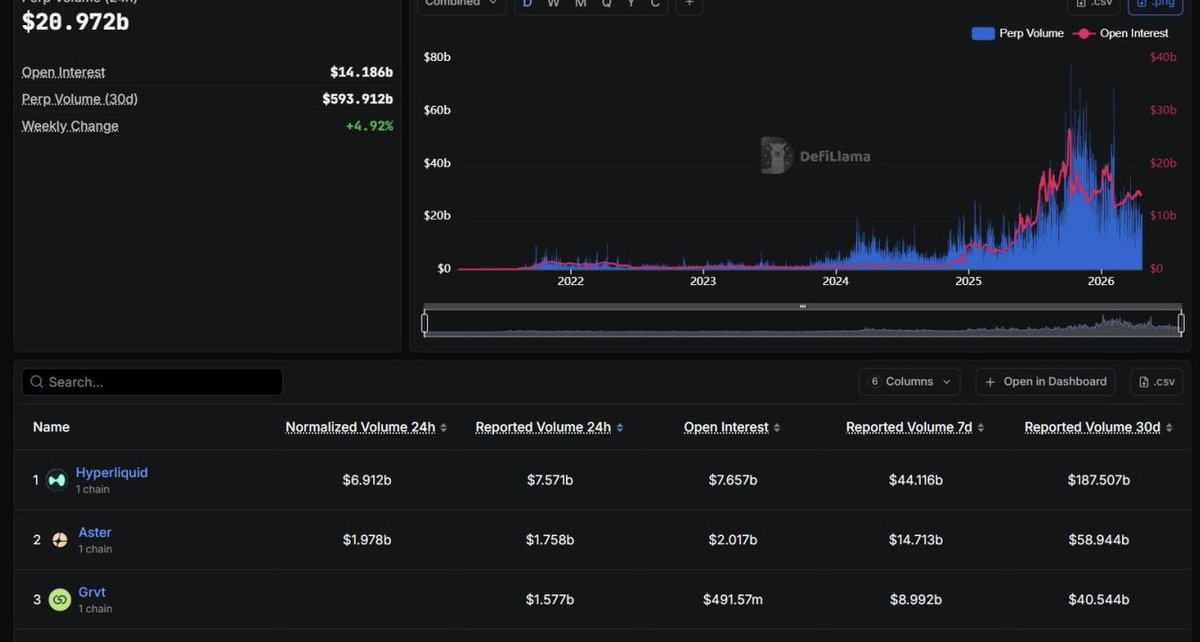Sort table by Reported Volume 24h header

coord(543,428)
